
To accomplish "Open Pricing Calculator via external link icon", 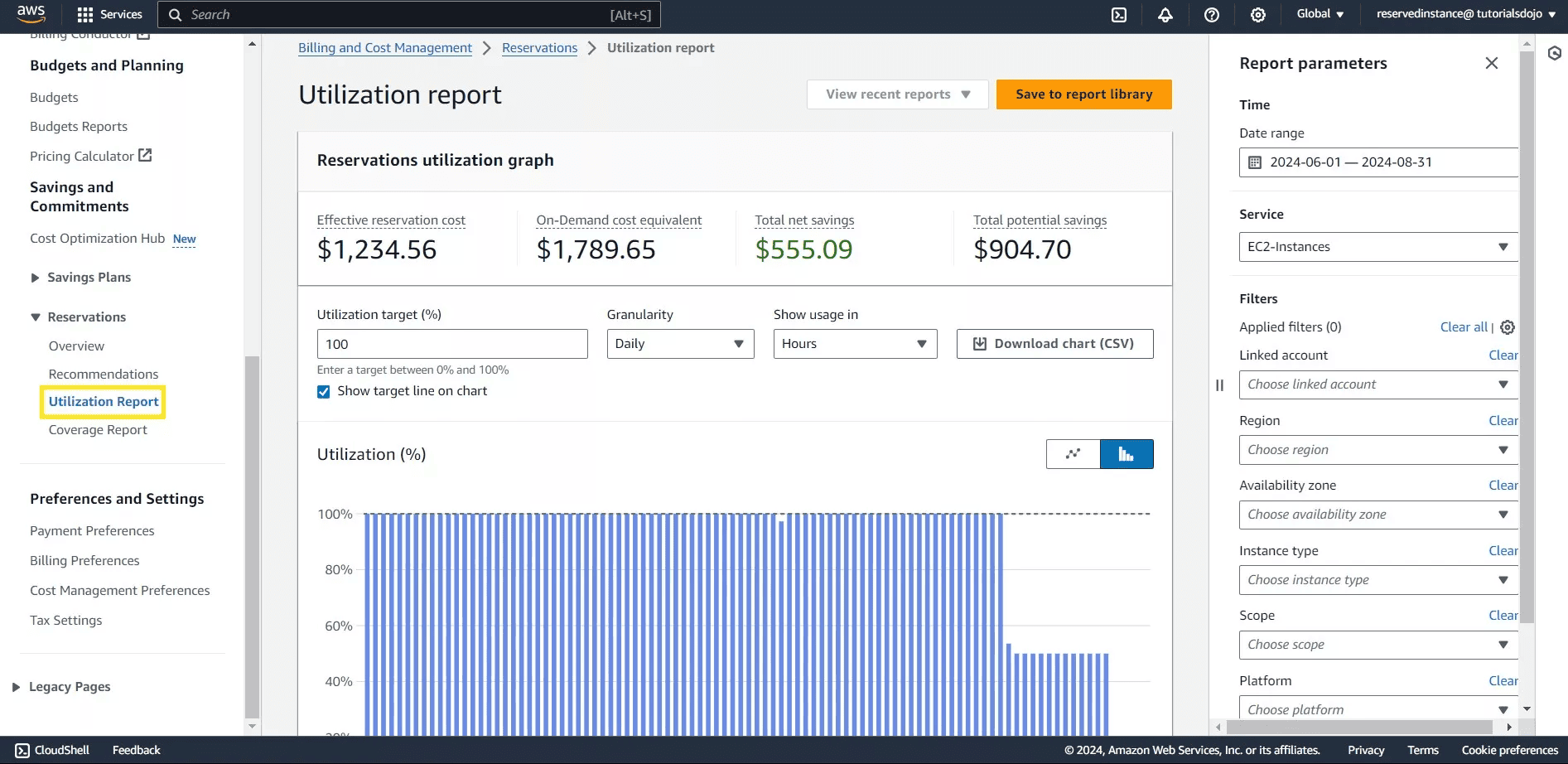I will coord(145,154).
